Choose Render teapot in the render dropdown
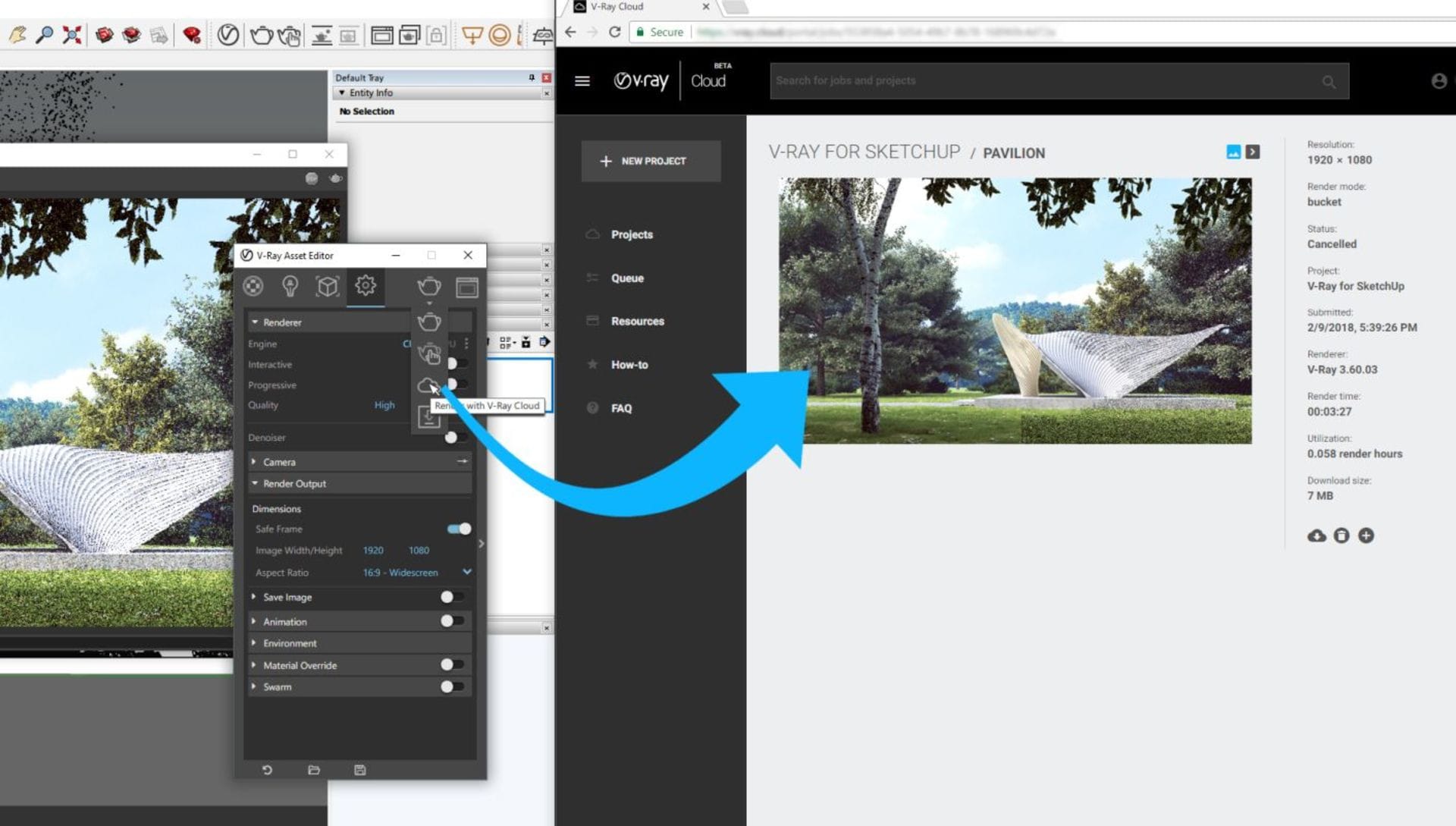Viewport: 1456px width, 826px height. [x=429, y=322]
